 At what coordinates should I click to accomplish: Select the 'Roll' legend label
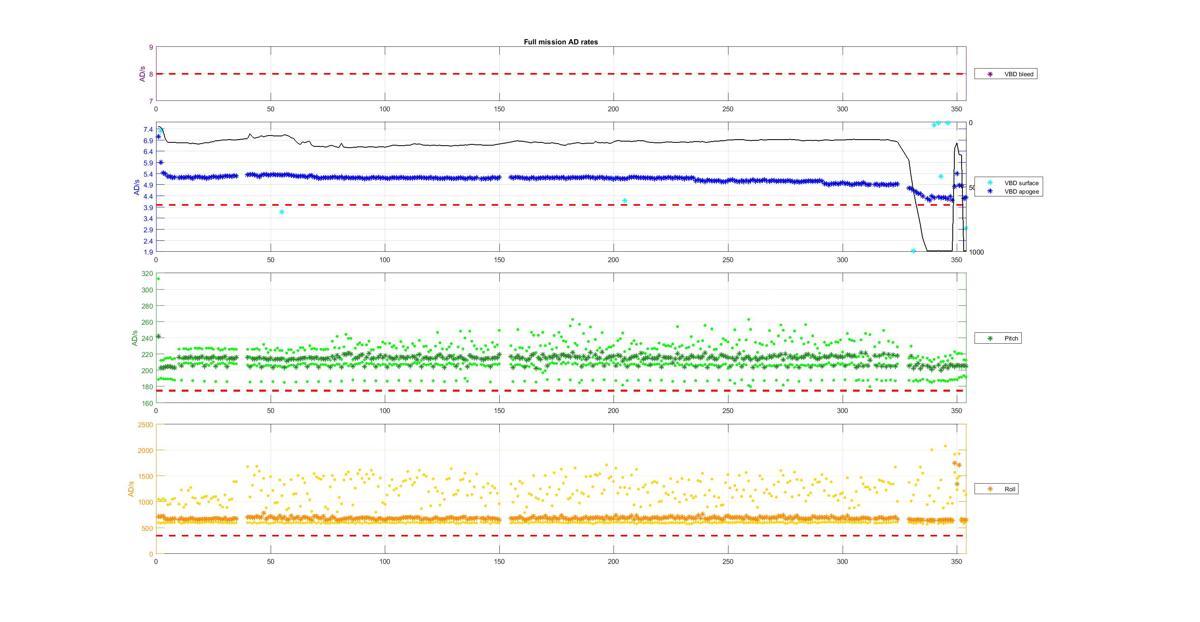pos(1010,489)
